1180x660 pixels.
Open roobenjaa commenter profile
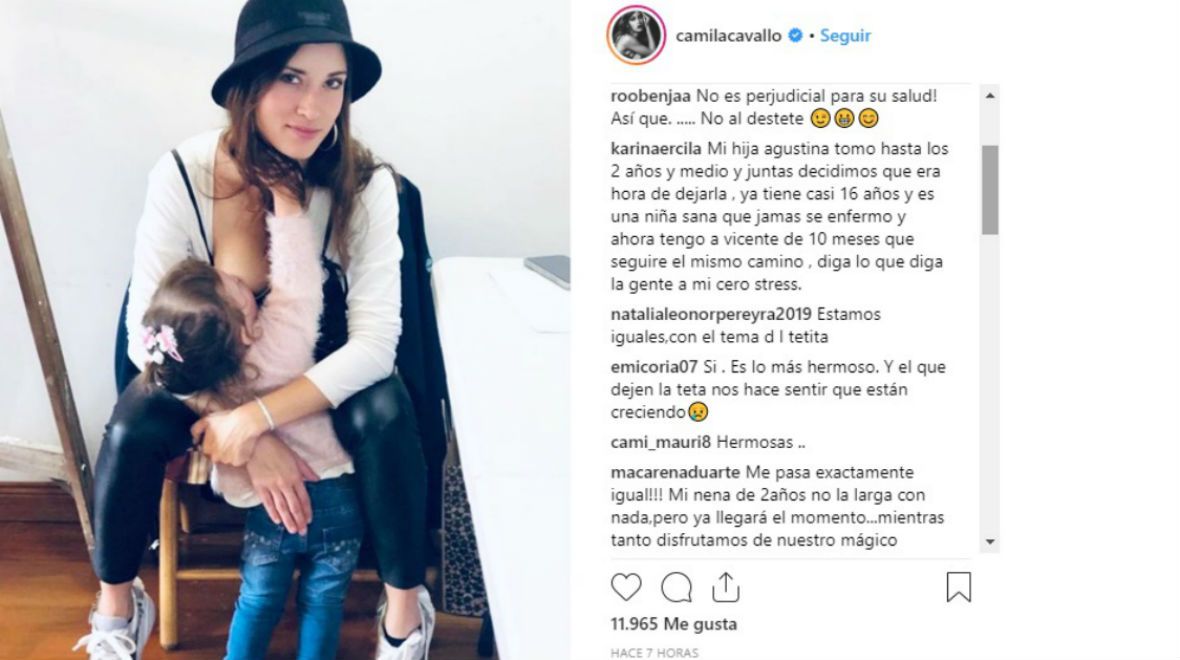(x=650, y=96)
